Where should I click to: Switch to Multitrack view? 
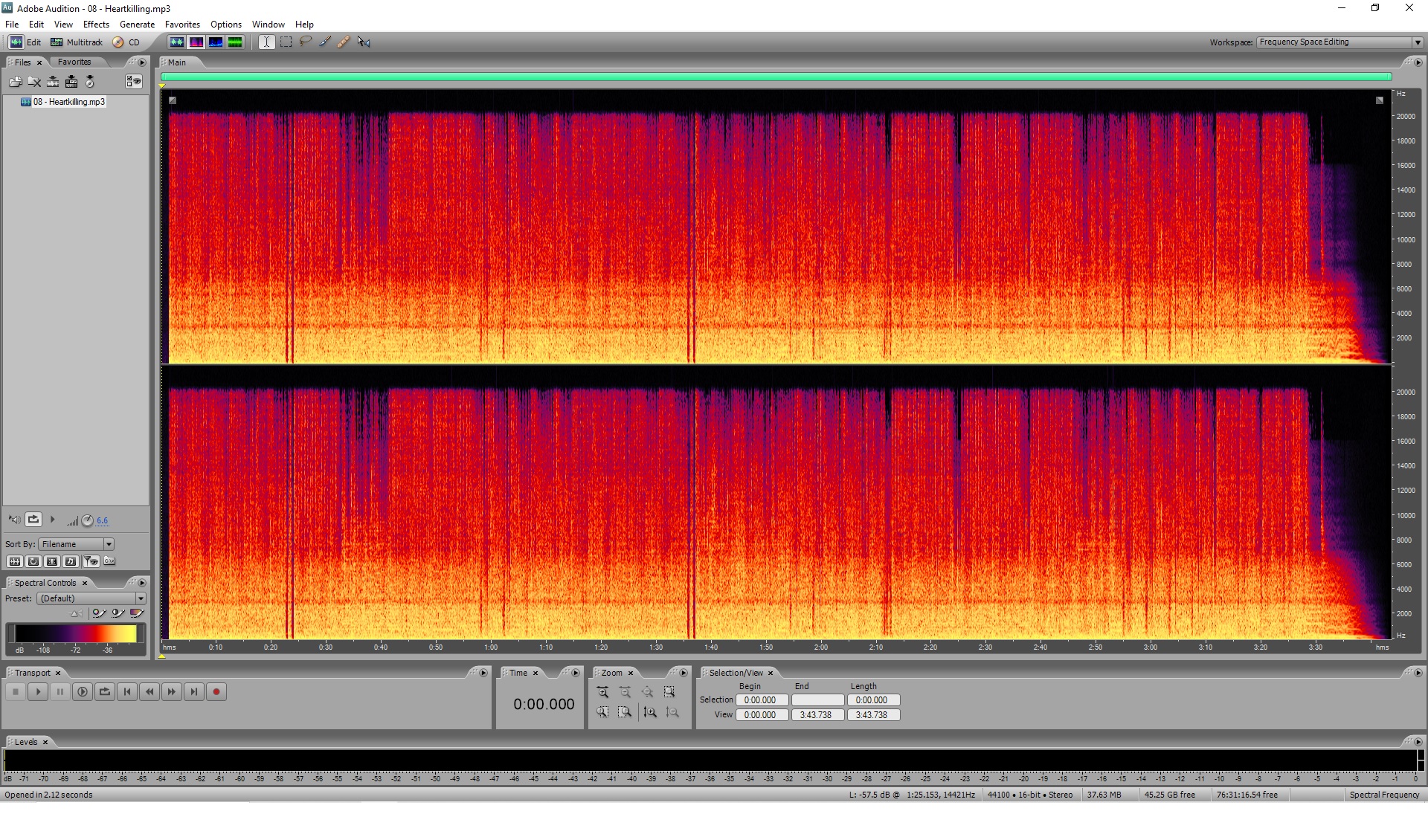(x=77, y=42)
